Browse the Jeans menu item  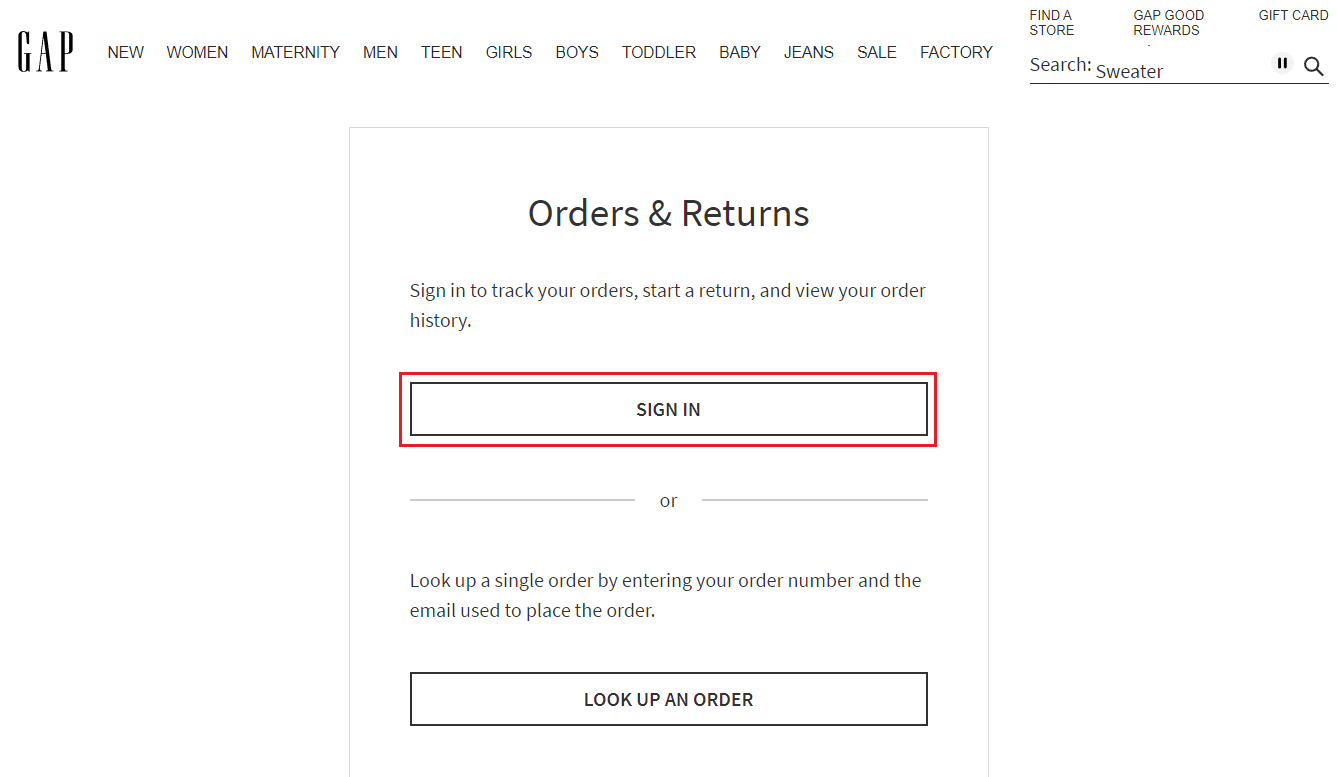(808, 52)
